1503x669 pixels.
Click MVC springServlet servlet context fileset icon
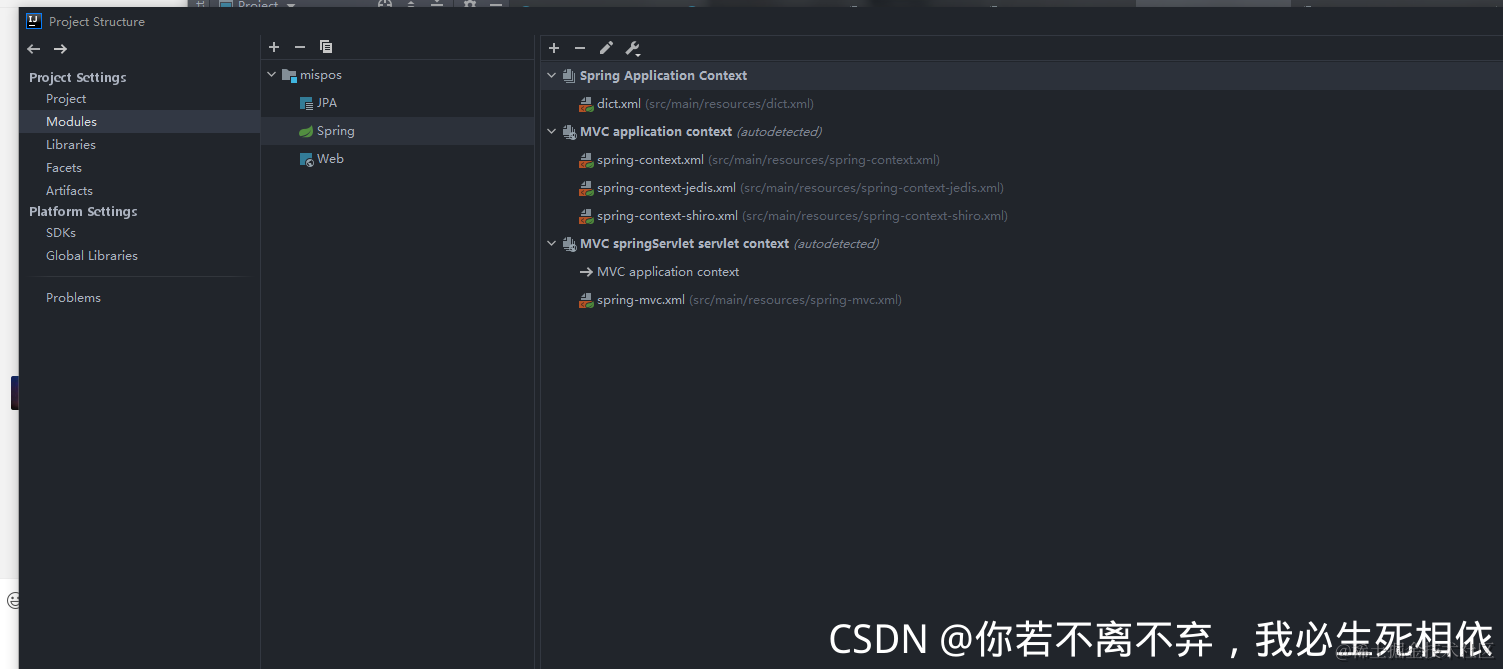pos(569,244)
